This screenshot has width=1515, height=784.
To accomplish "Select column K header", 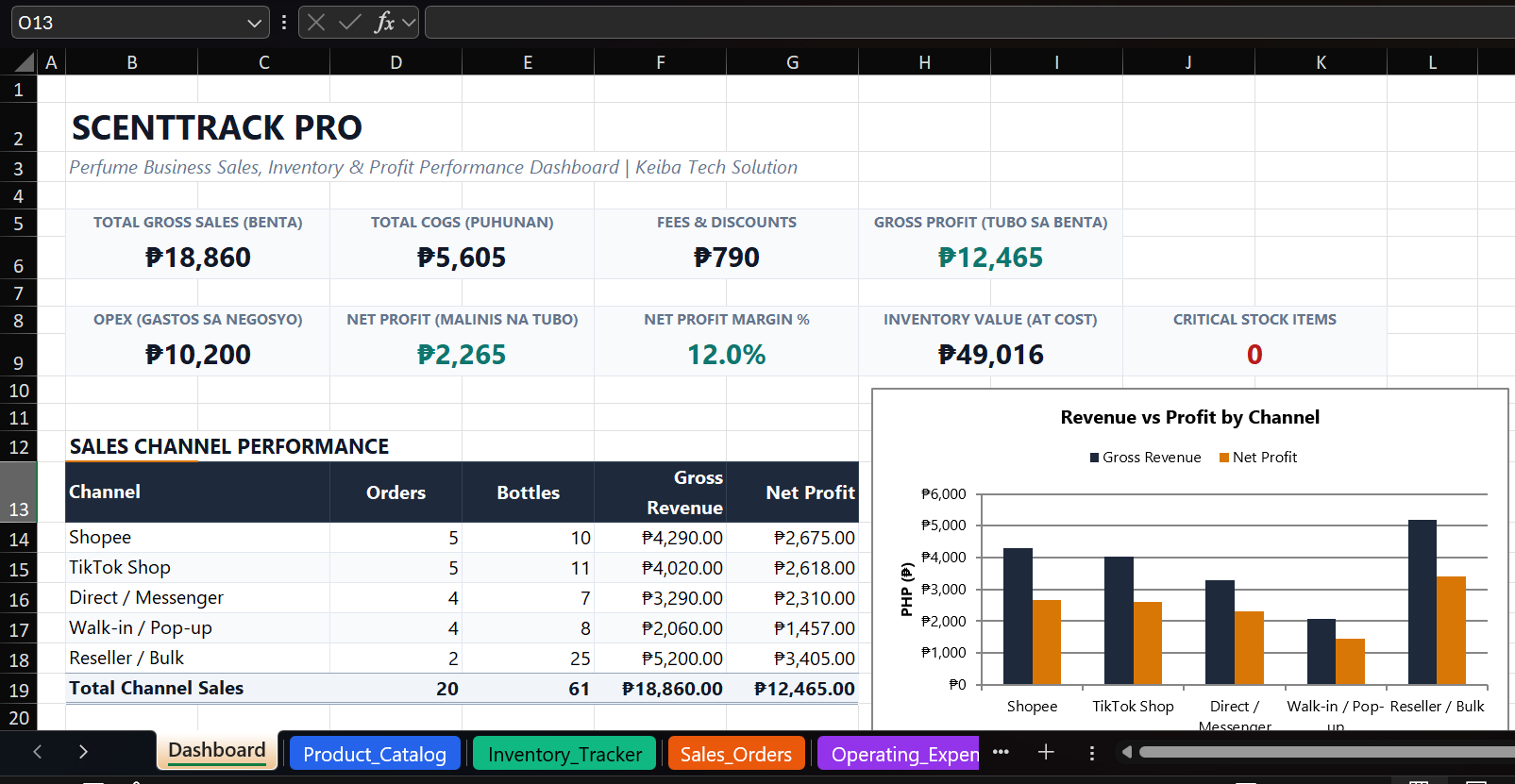I will (x=1321, y=62).
